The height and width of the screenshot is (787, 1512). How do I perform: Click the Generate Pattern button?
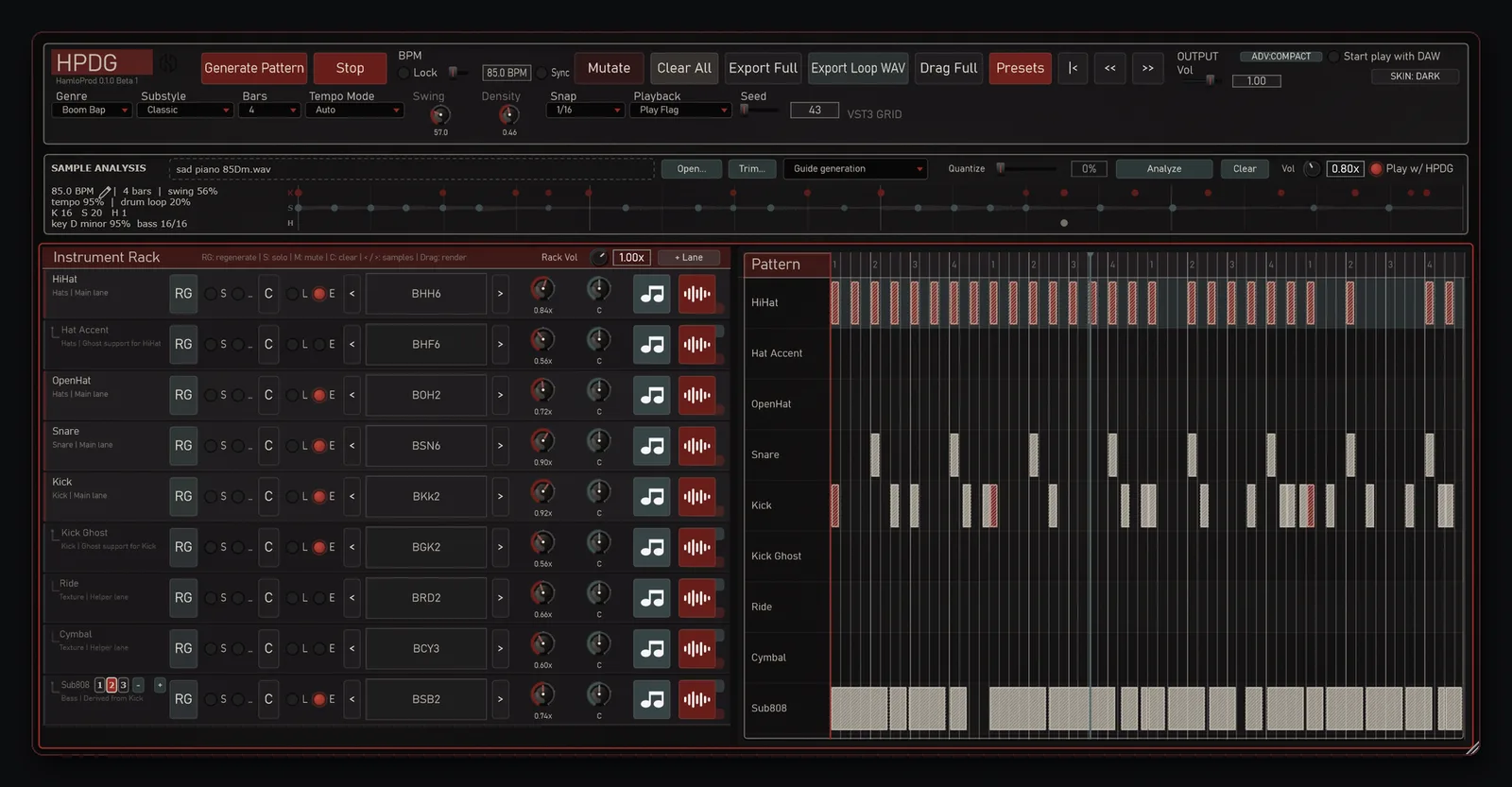click(254, 68)
